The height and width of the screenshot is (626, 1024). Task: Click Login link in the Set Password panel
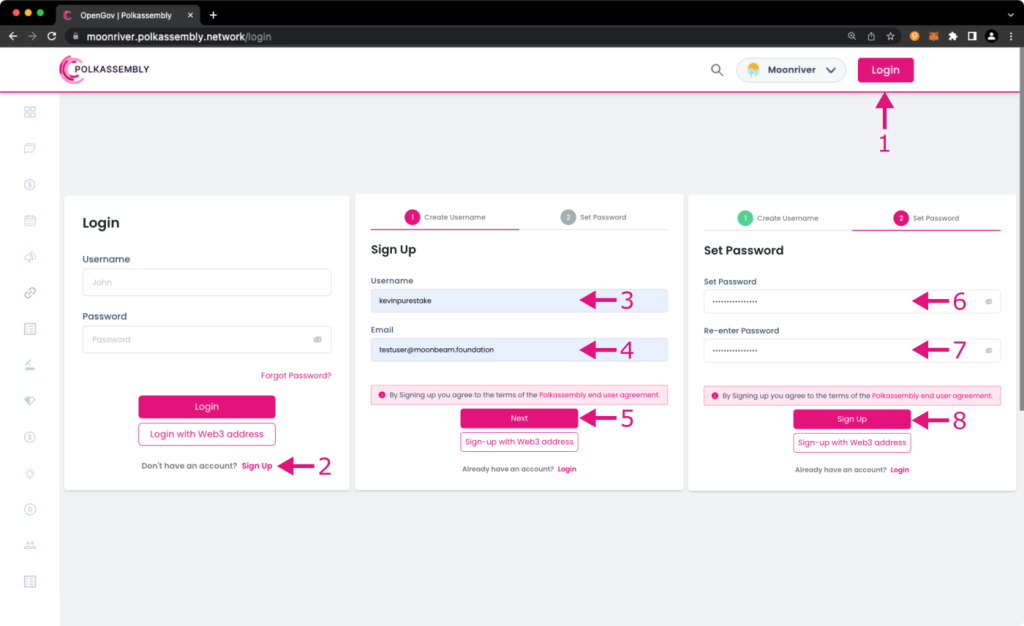[x=899, y=470]
